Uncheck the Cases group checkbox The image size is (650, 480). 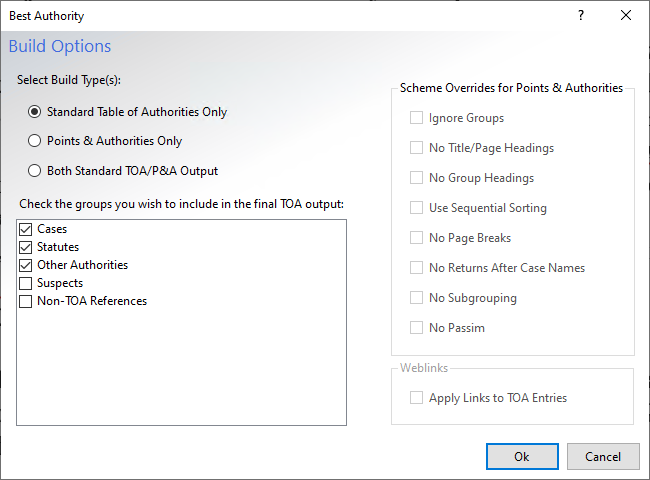pos(26,229)
